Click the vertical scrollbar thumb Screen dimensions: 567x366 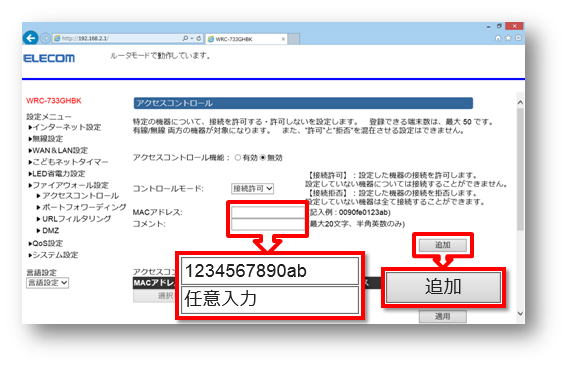[x=520, y=169]
